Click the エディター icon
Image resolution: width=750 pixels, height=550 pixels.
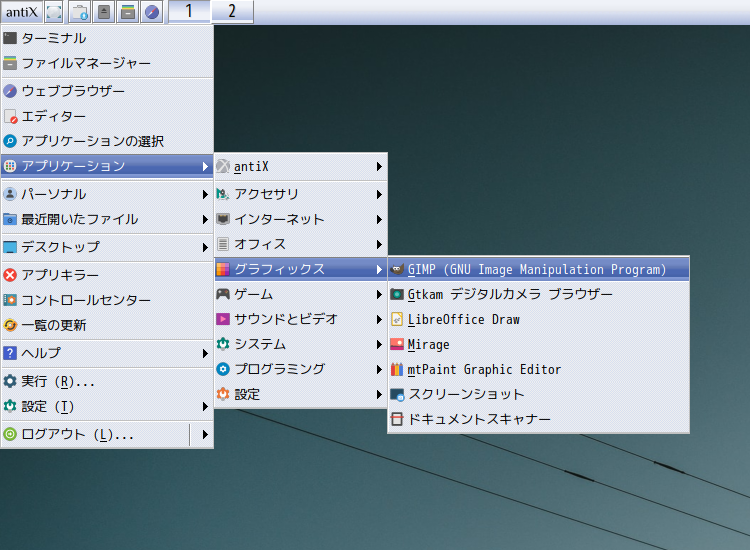[x=10, y=116]
